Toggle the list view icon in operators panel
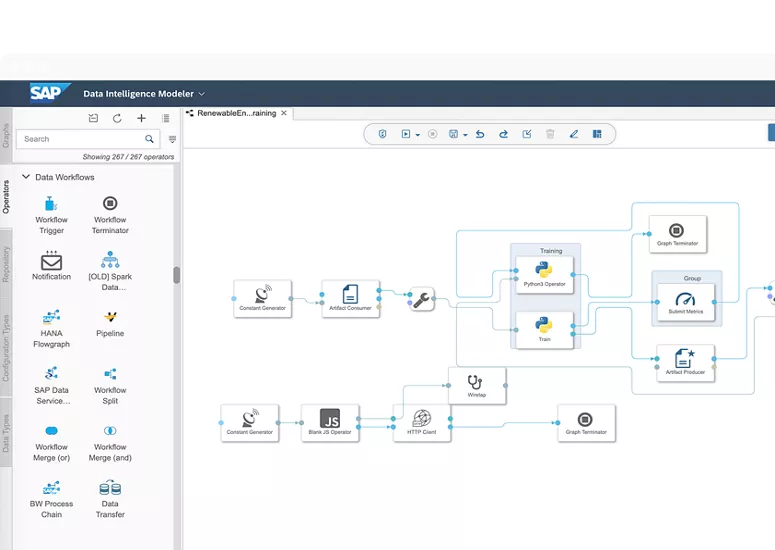This screenshot has height=550, width=775. click(x=166, y=118)
